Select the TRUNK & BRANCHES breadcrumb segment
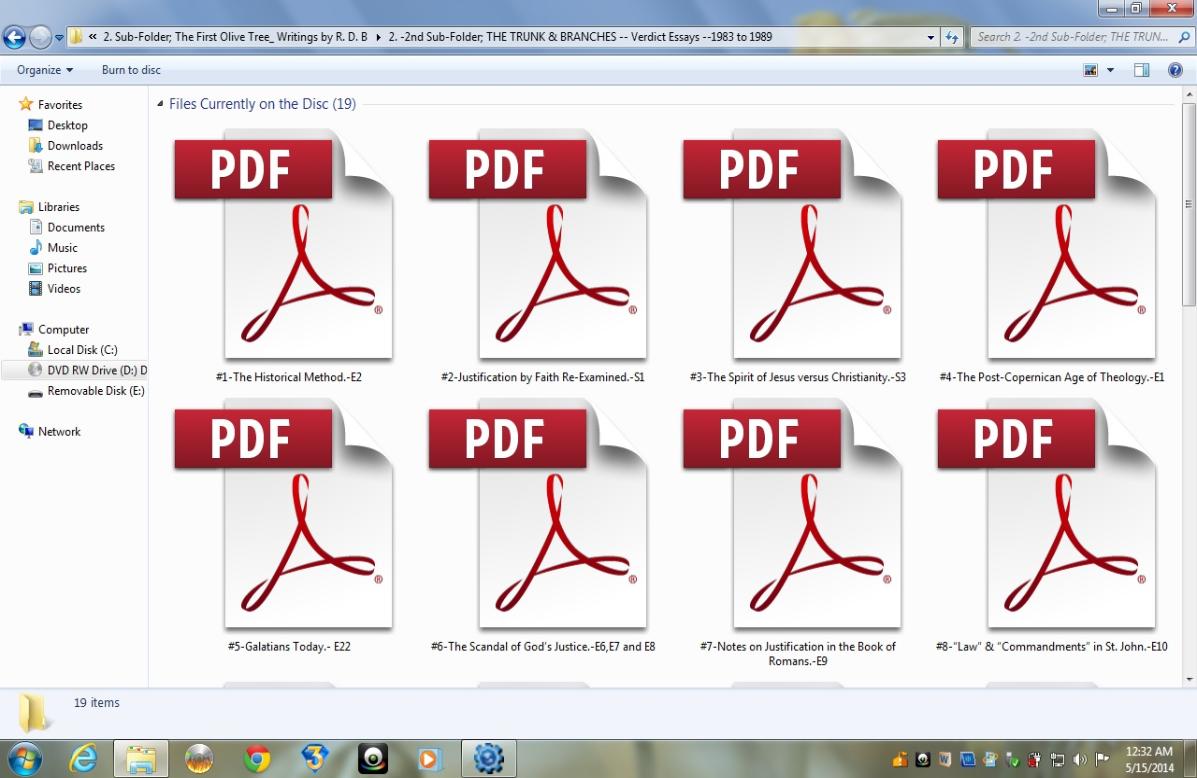Screen dimensions: 1197x778 (x=580, y=37)
